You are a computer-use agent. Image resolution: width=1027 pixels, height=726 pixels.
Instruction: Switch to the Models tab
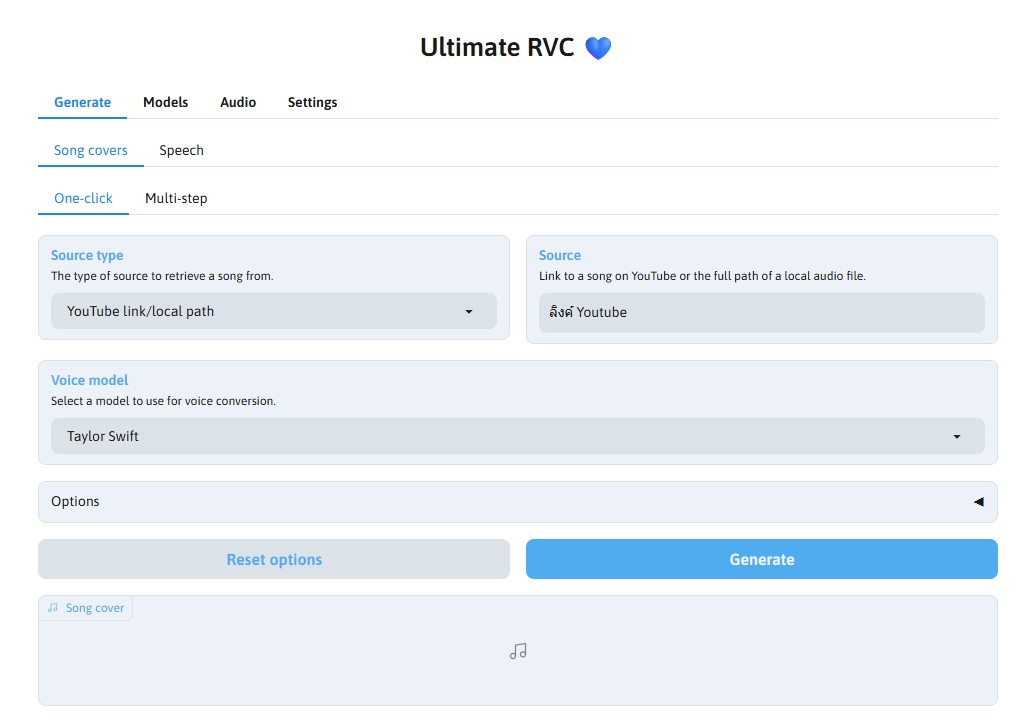click(165, 102)
